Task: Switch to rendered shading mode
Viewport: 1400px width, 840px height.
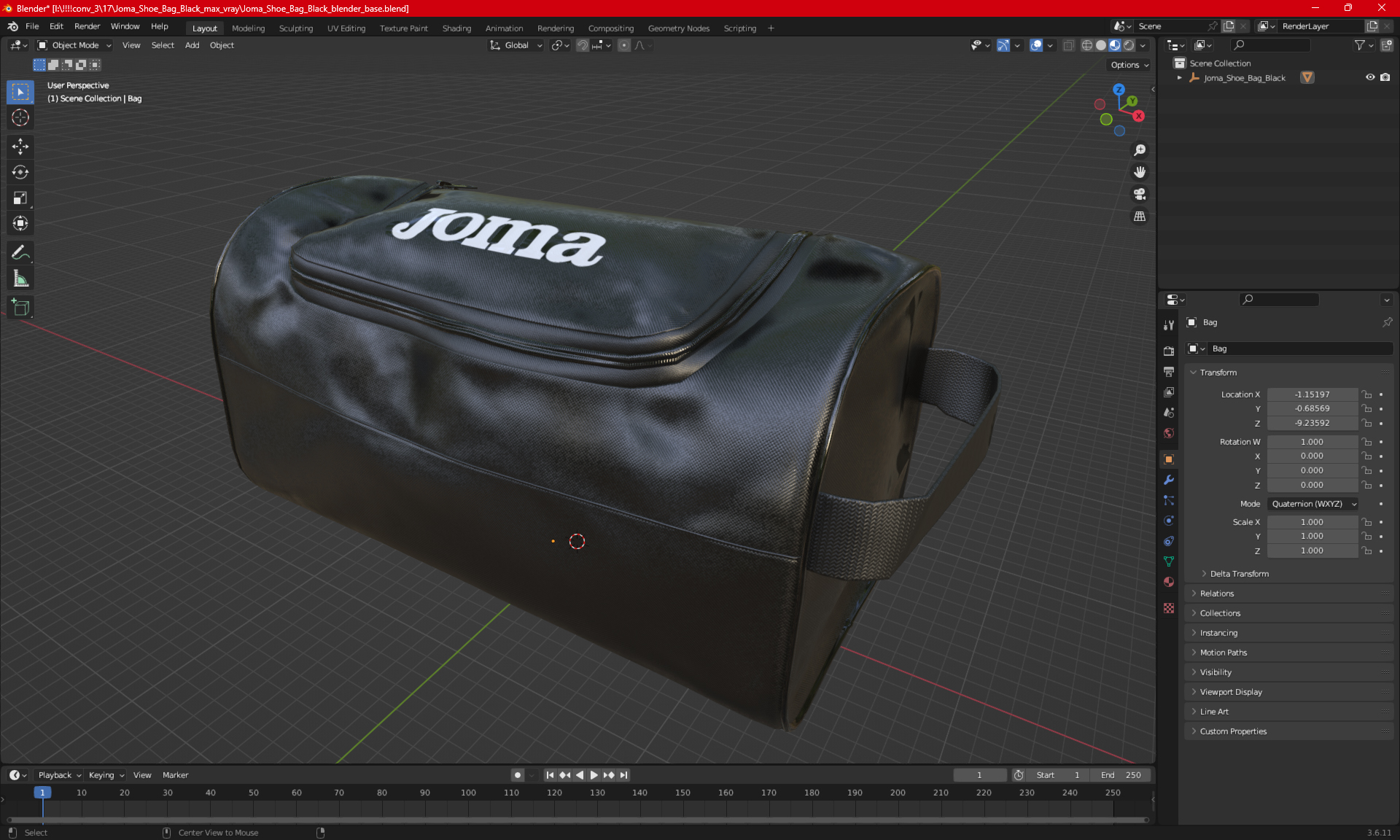Action: (1129, 45)
